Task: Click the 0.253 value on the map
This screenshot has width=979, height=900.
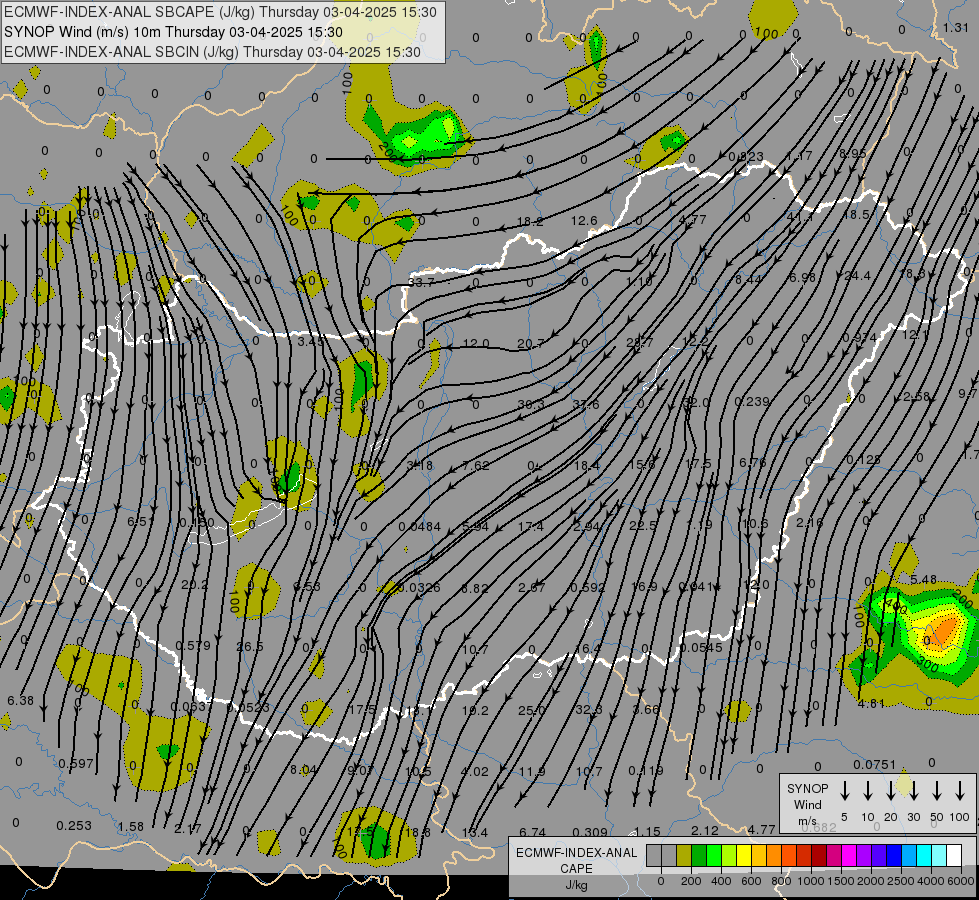Action: (x=74, y=825)
